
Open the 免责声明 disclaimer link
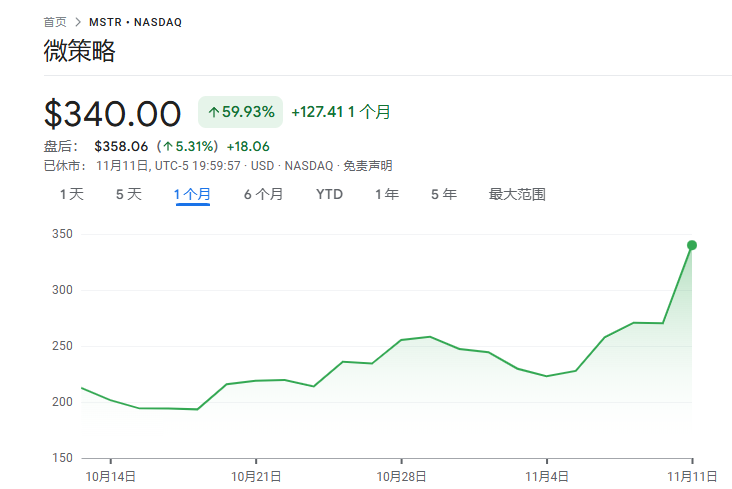(x=368, y=165)
